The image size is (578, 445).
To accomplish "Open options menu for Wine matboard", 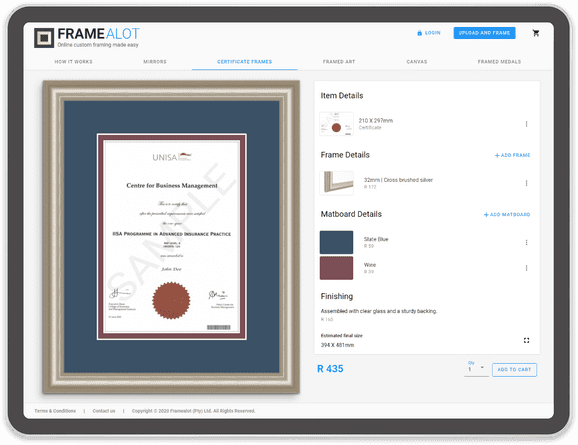I will pos(526,268).
